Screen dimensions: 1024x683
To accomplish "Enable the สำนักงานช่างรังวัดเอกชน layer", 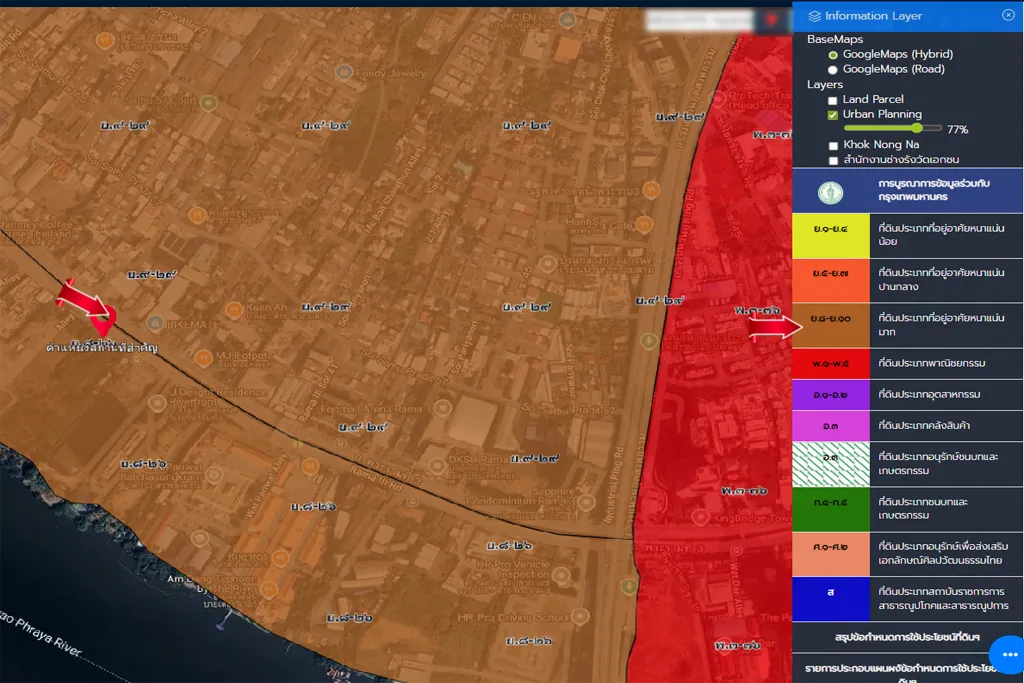I will [833, 160].
